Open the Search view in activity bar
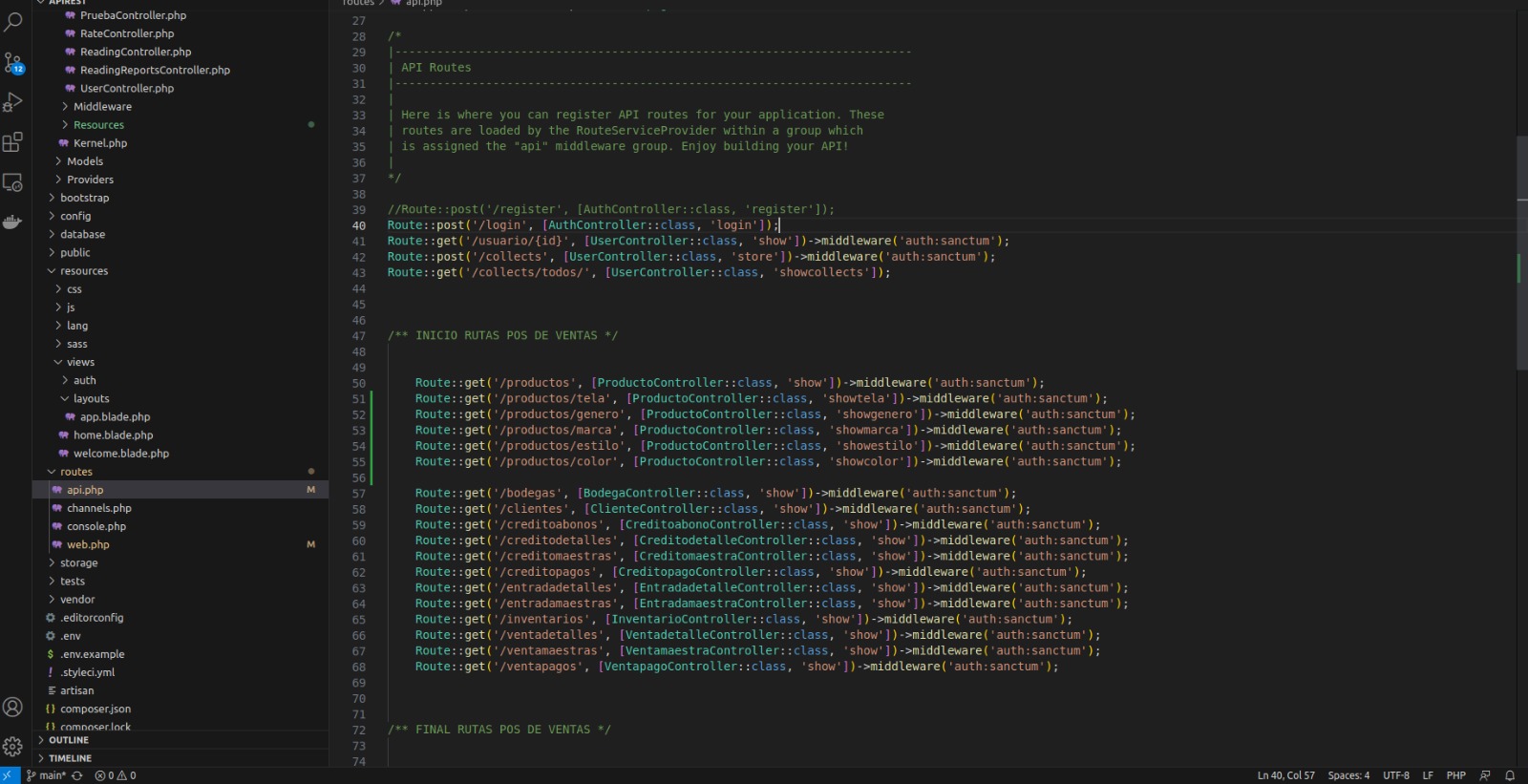 coord(13,21)
